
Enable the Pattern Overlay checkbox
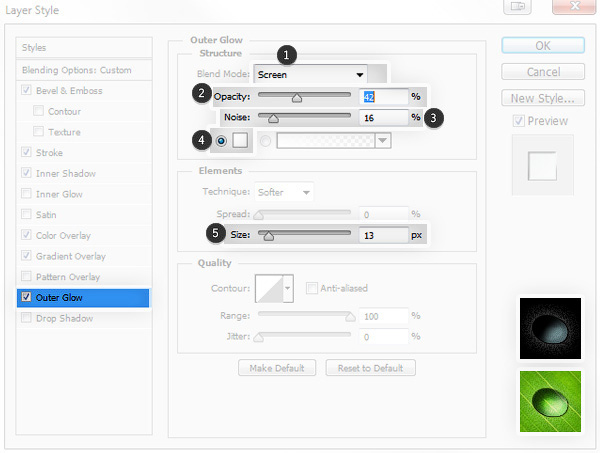coord(26,276)
